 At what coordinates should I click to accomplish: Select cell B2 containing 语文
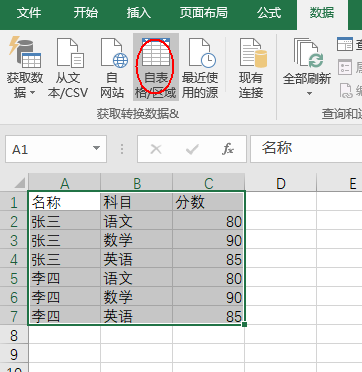(137, 220)
